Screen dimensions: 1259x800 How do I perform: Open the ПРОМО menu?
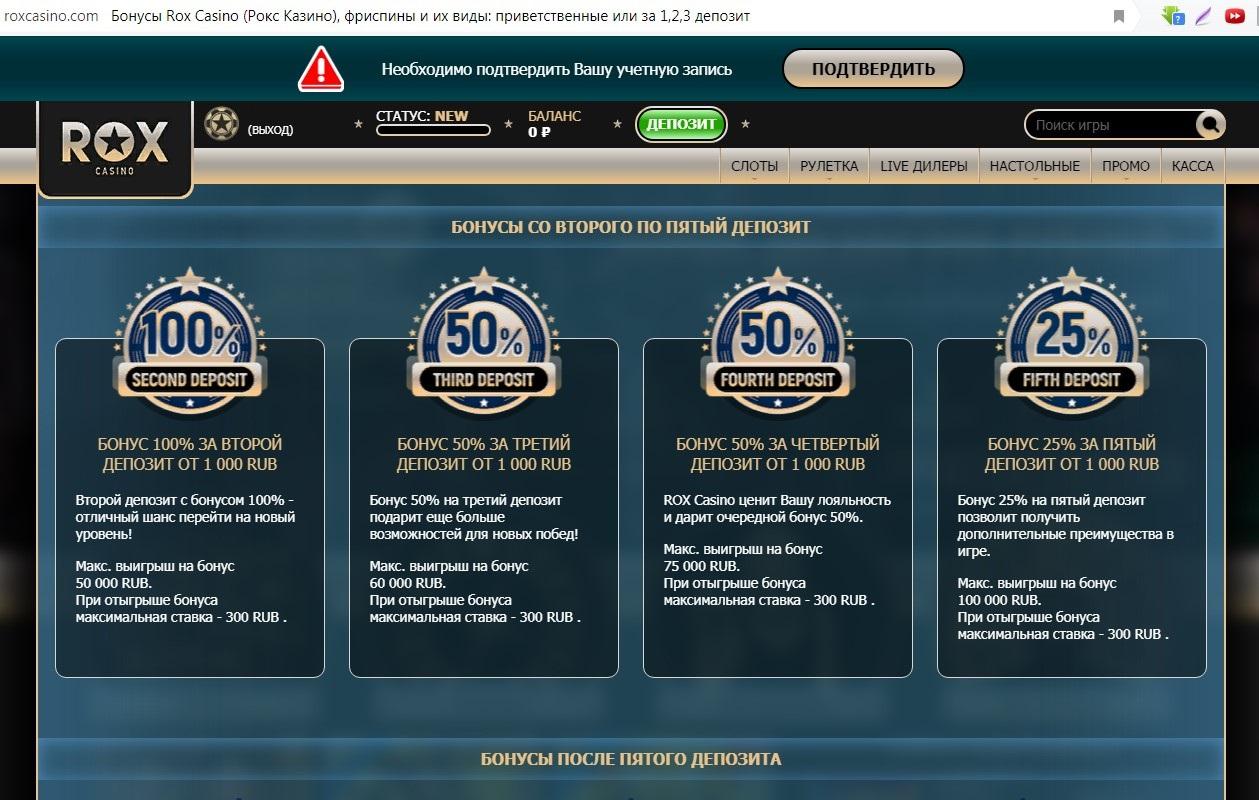tap(1126, 166)
